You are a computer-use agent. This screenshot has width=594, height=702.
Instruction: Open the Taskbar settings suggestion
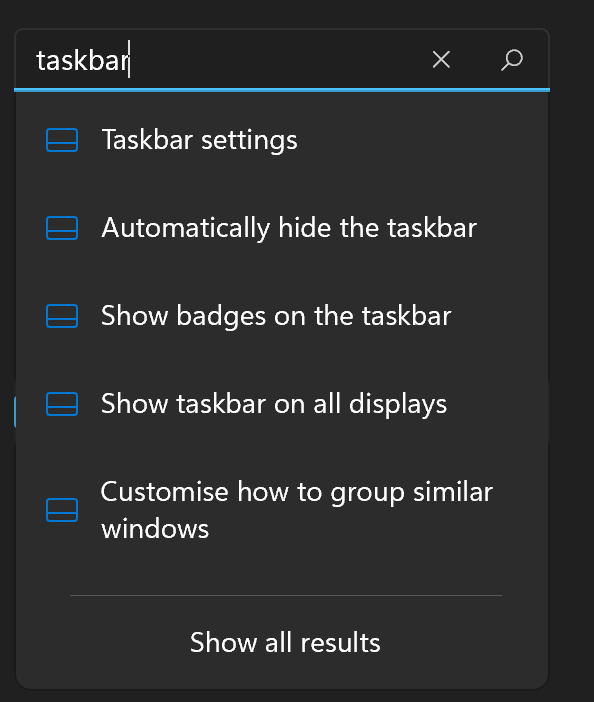tap(282, 140)
